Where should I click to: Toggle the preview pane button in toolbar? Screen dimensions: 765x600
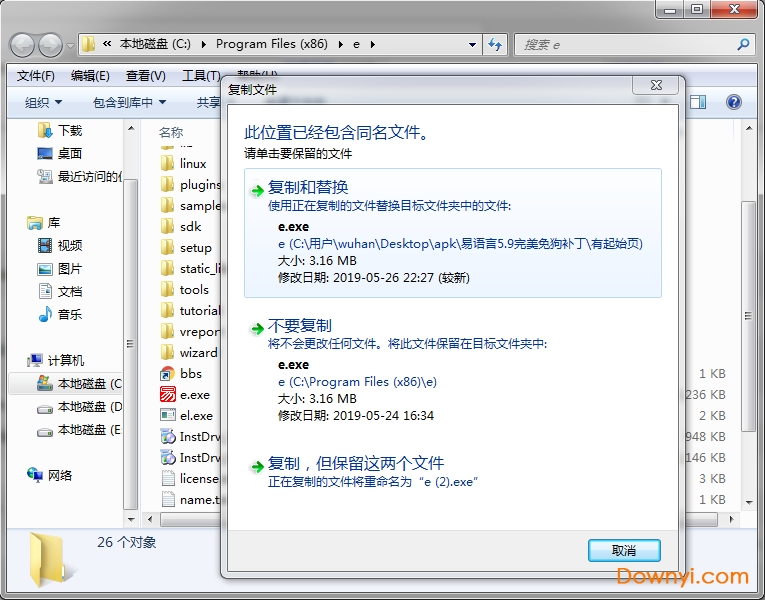(x=699, y=102)
